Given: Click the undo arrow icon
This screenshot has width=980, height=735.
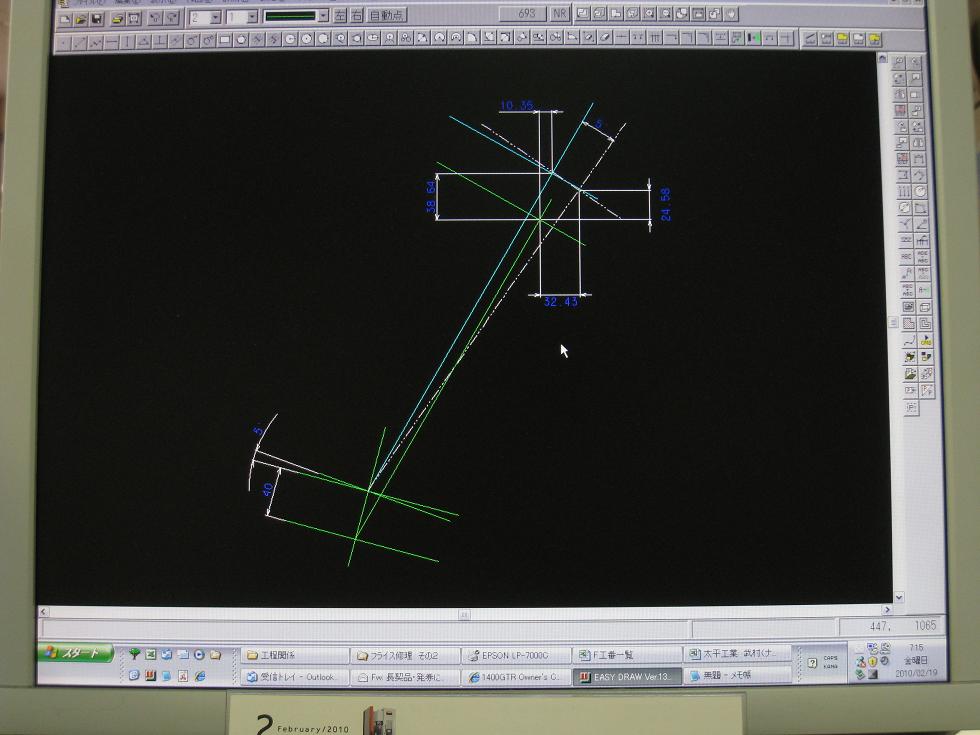Looking at the screenshot, I should (x=154, y=18).
